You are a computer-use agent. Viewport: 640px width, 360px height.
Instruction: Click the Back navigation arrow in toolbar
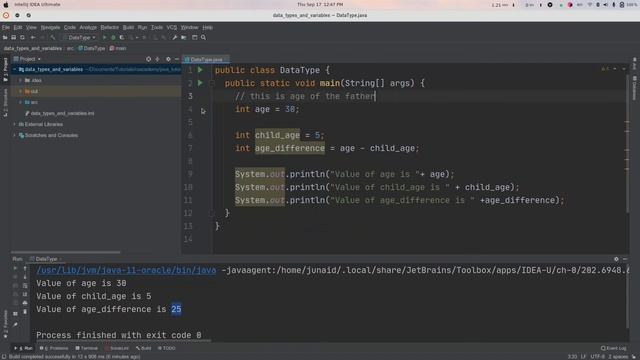click(x=33, y=38)
